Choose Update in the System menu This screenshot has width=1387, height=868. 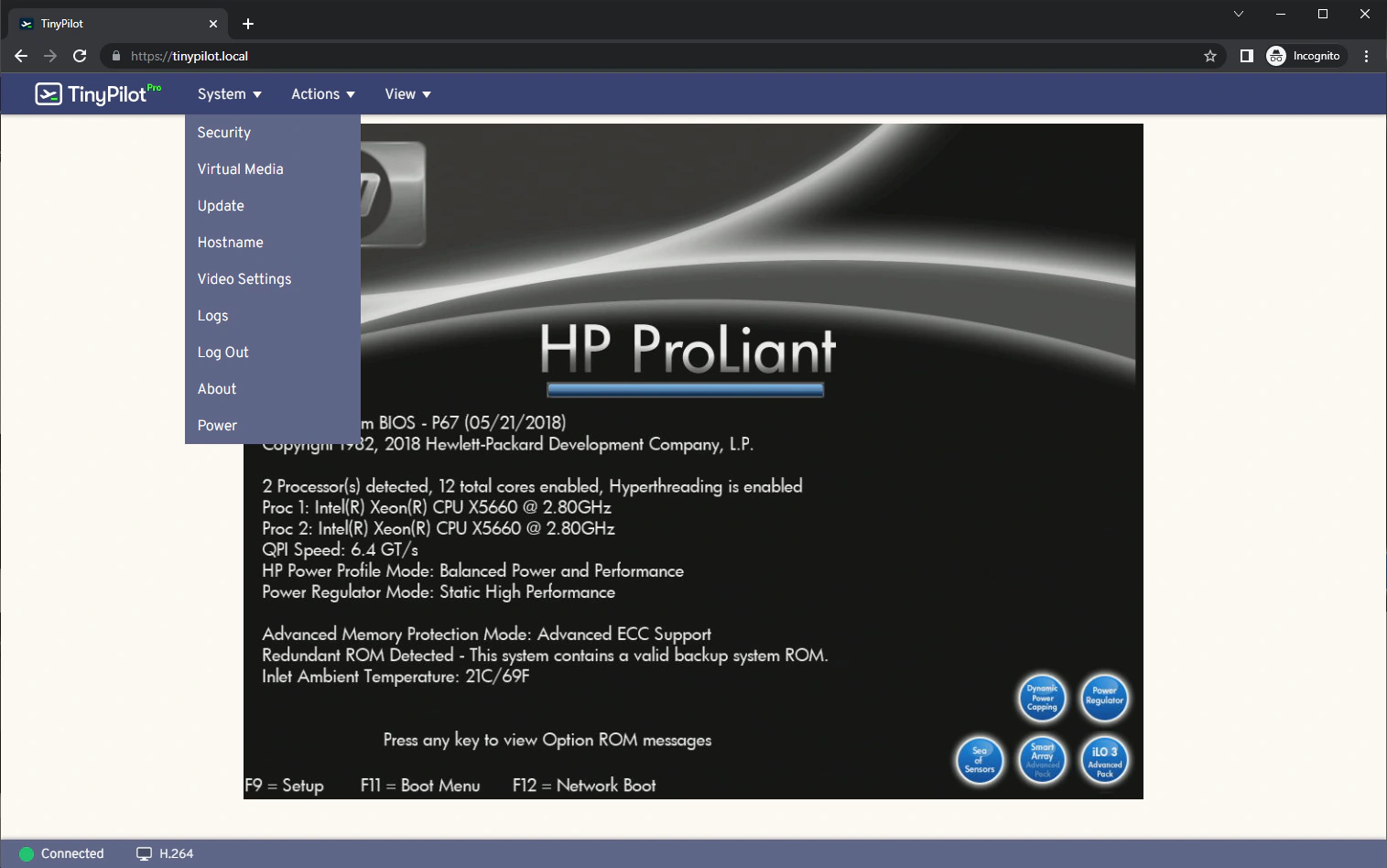tap(273, 206)
